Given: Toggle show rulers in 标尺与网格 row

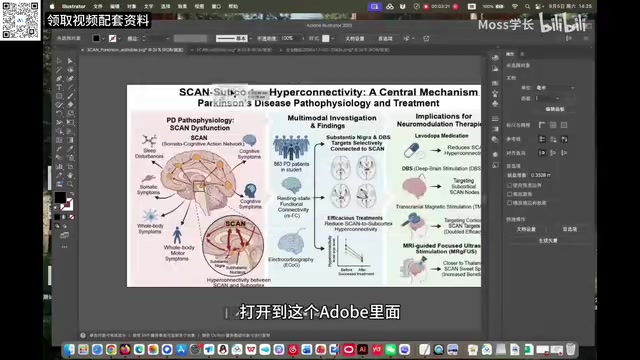Looking at the screenshot, I should click(541, 125).
